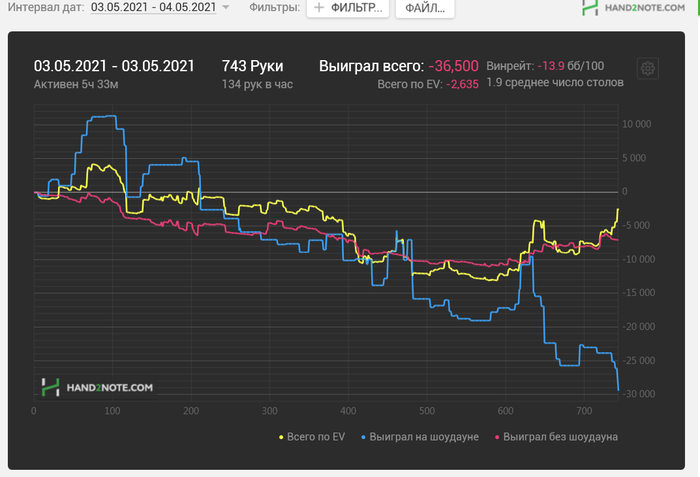
Task: Click the 134 рук в час text
Action: tap(257, 84)
